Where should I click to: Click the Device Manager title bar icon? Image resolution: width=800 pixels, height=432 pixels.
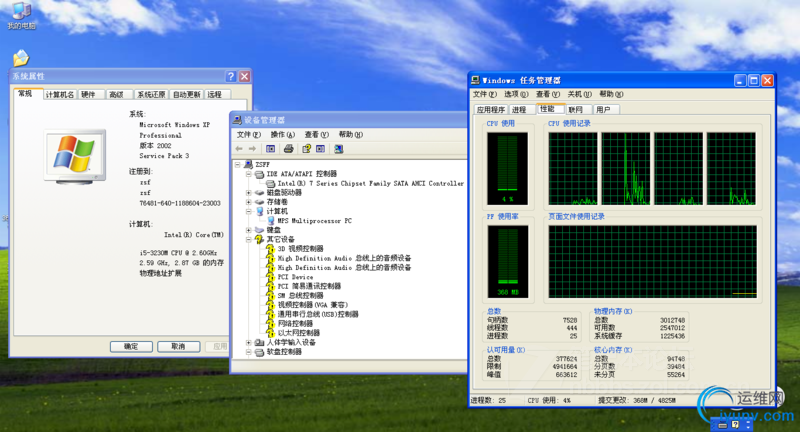tap(237, 120)
